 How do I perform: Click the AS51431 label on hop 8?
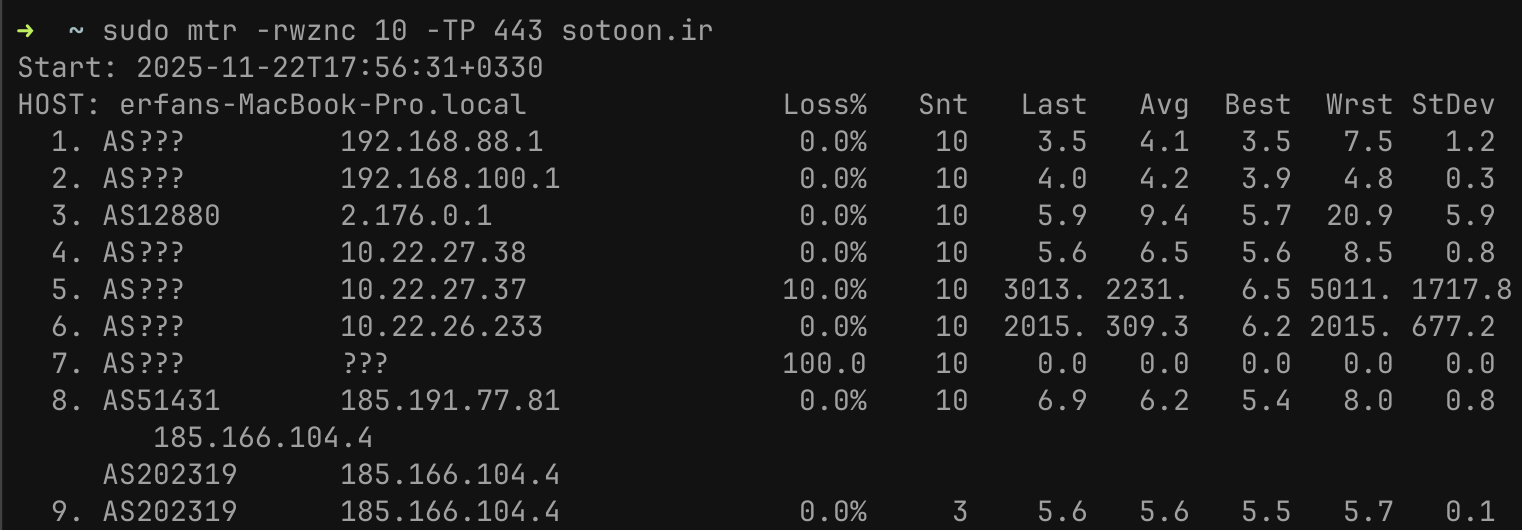pos(161,401)
